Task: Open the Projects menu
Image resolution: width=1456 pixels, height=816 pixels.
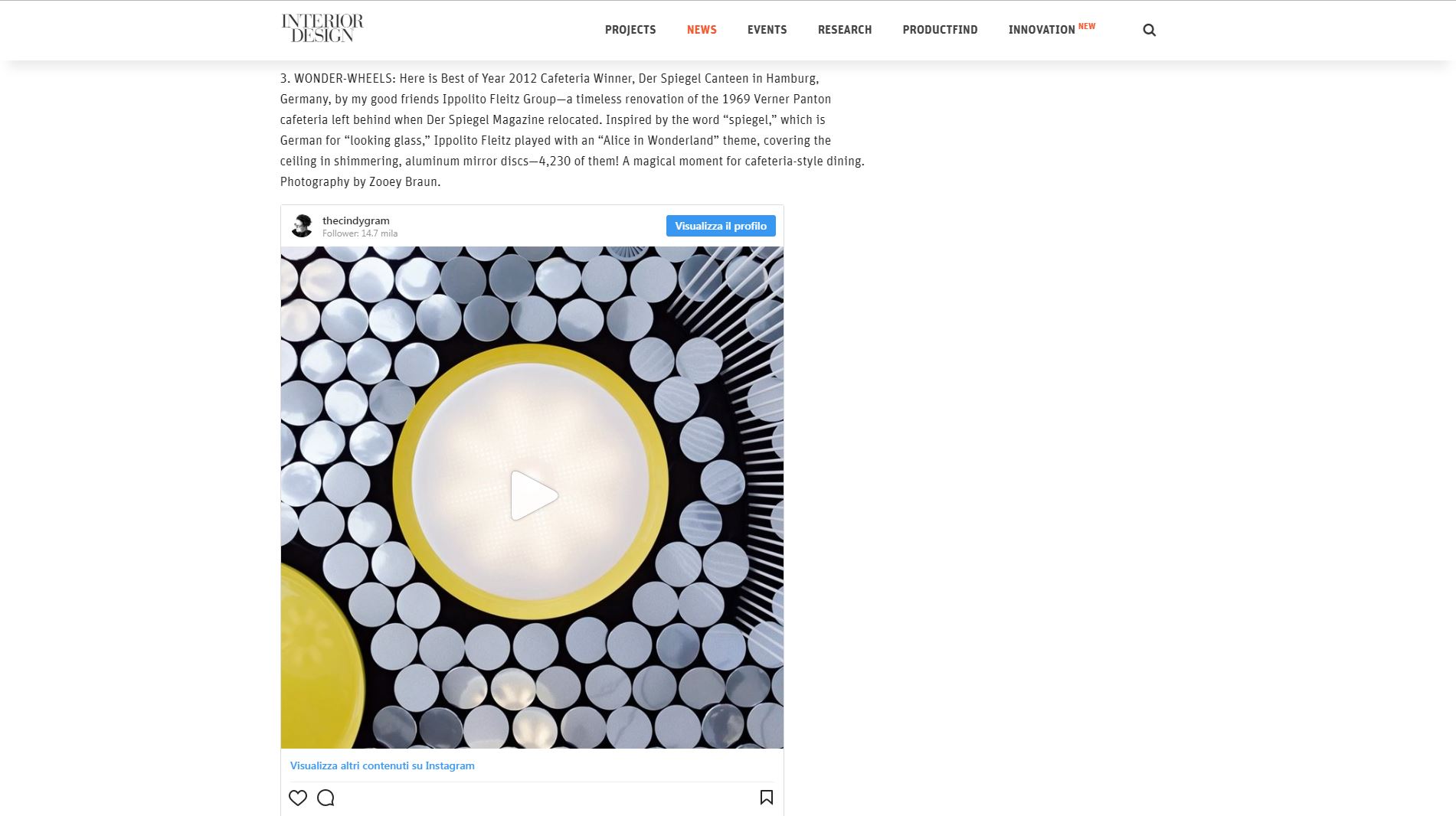Action: pyautogui.click(x=630, y=30)
